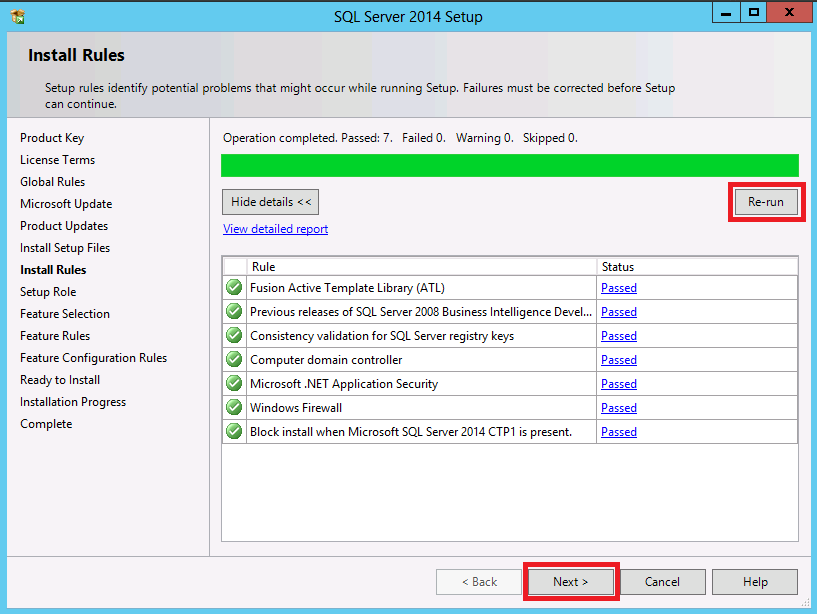Proceed with the Next button
The width and height of the screenshot is (817, 614).
tap(571, 582)
